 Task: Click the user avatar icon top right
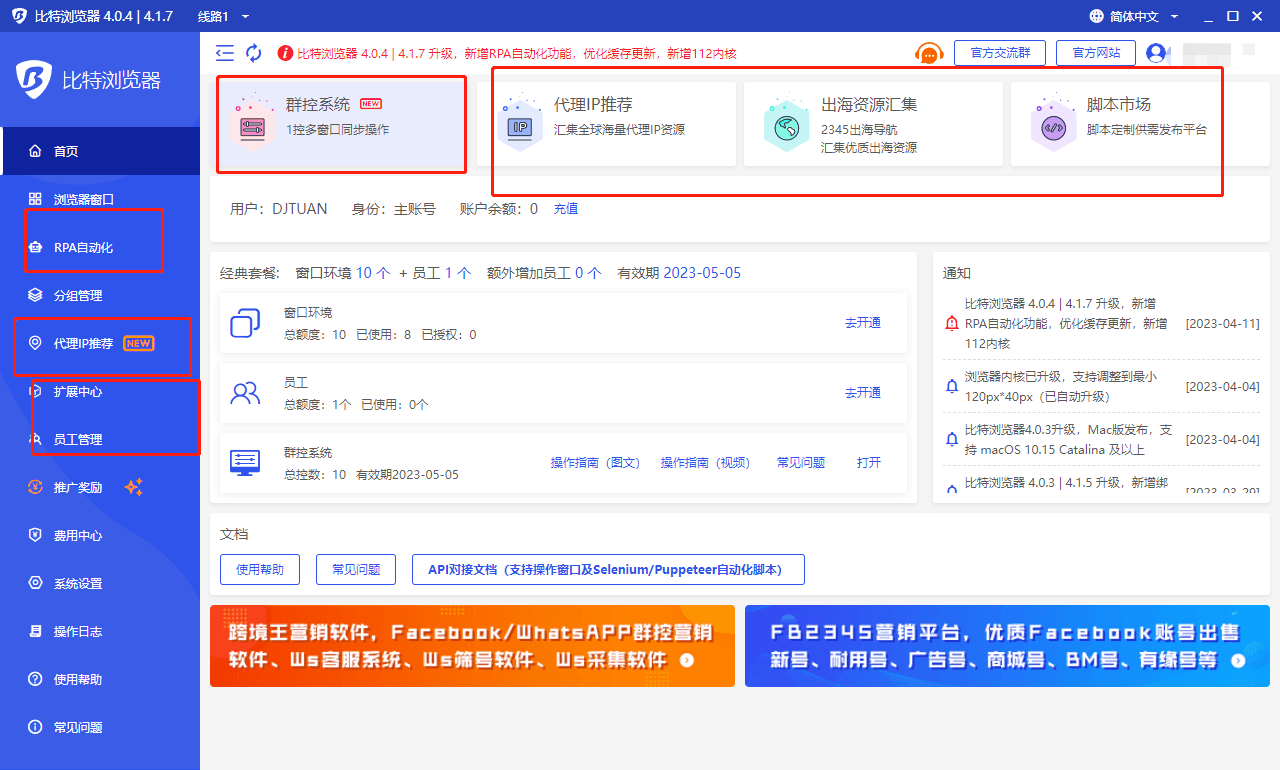[x=1158, y=53]
